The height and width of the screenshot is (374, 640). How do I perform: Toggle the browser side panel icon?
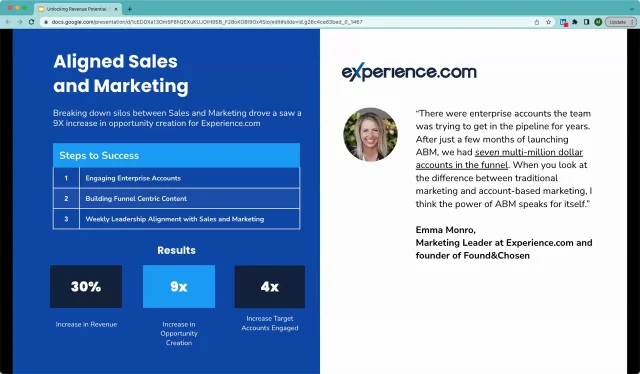pos(586,22)
